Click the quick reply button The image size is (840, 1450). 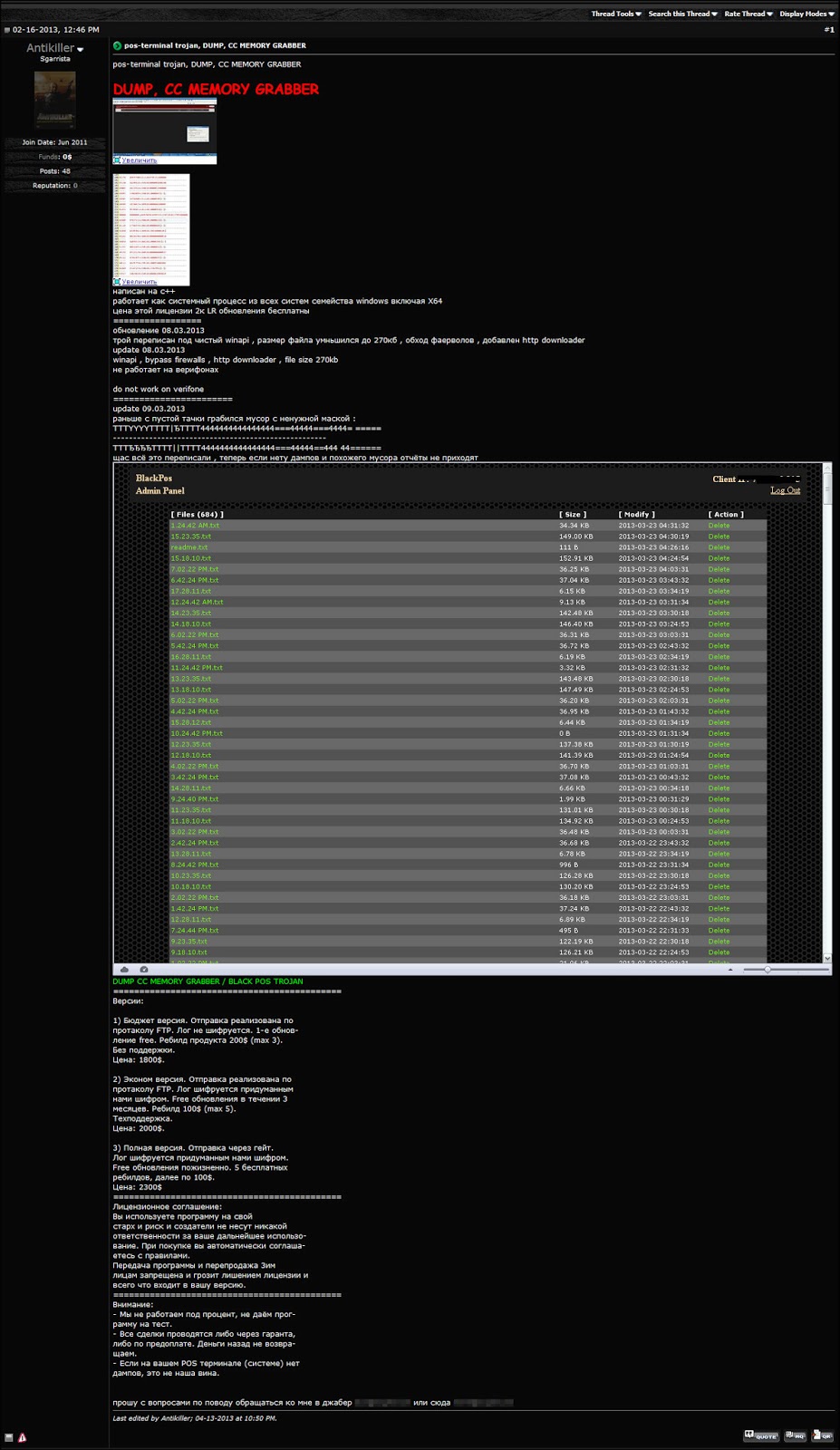coord(822,1435)
